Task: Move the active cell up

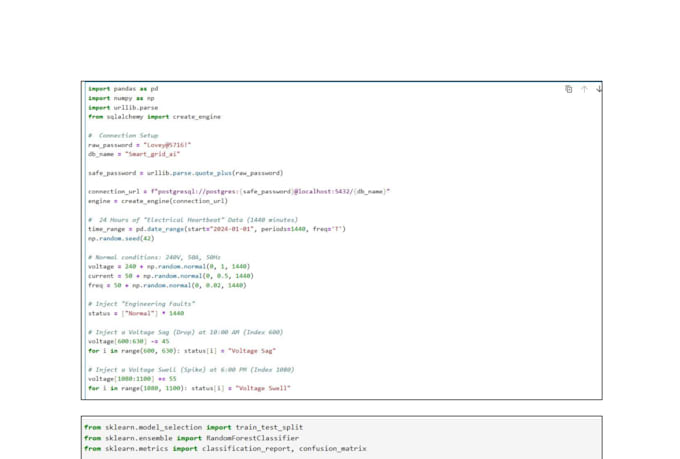Action: pyautogui.click(x=584, y=89)
